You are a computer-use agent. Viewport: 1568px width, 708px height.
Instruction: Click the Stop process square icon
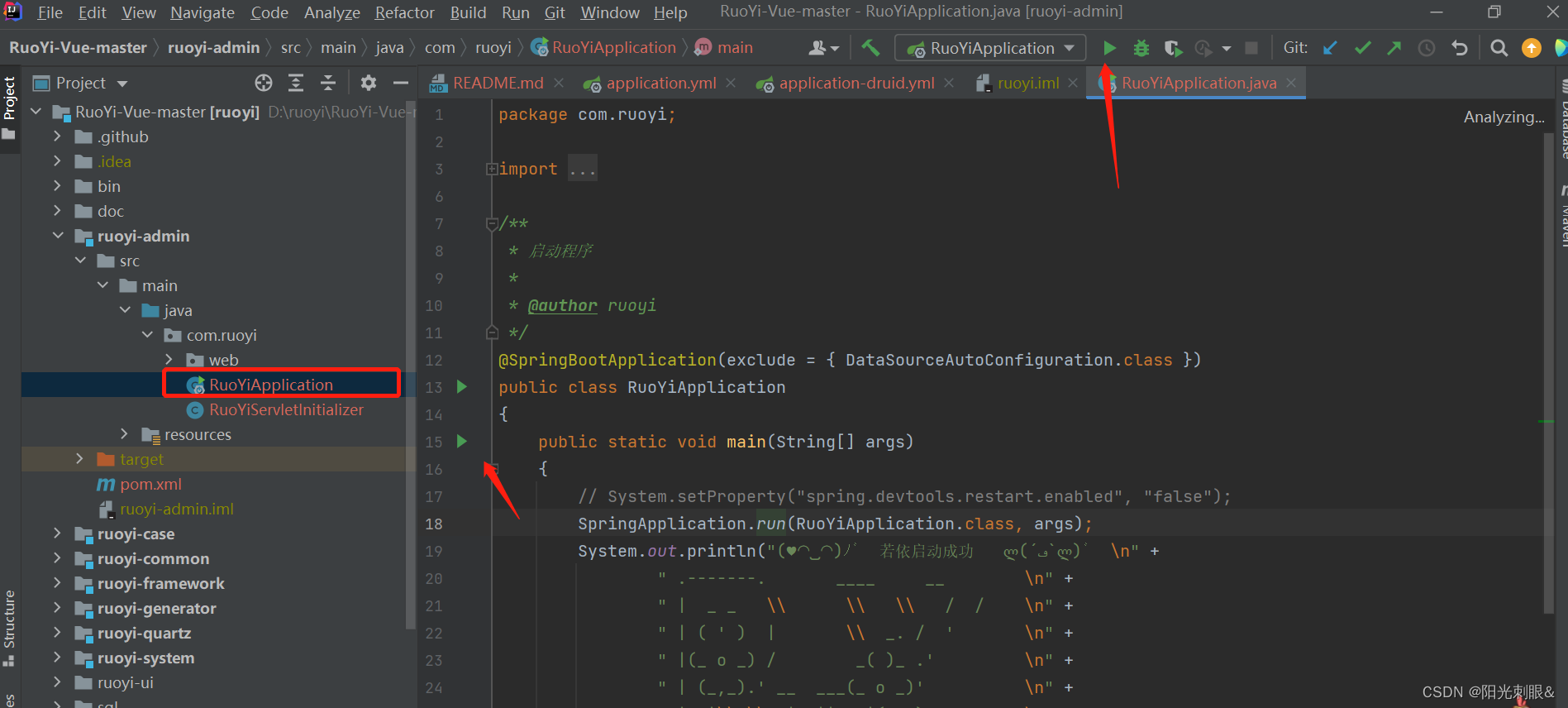(1251, 48)
